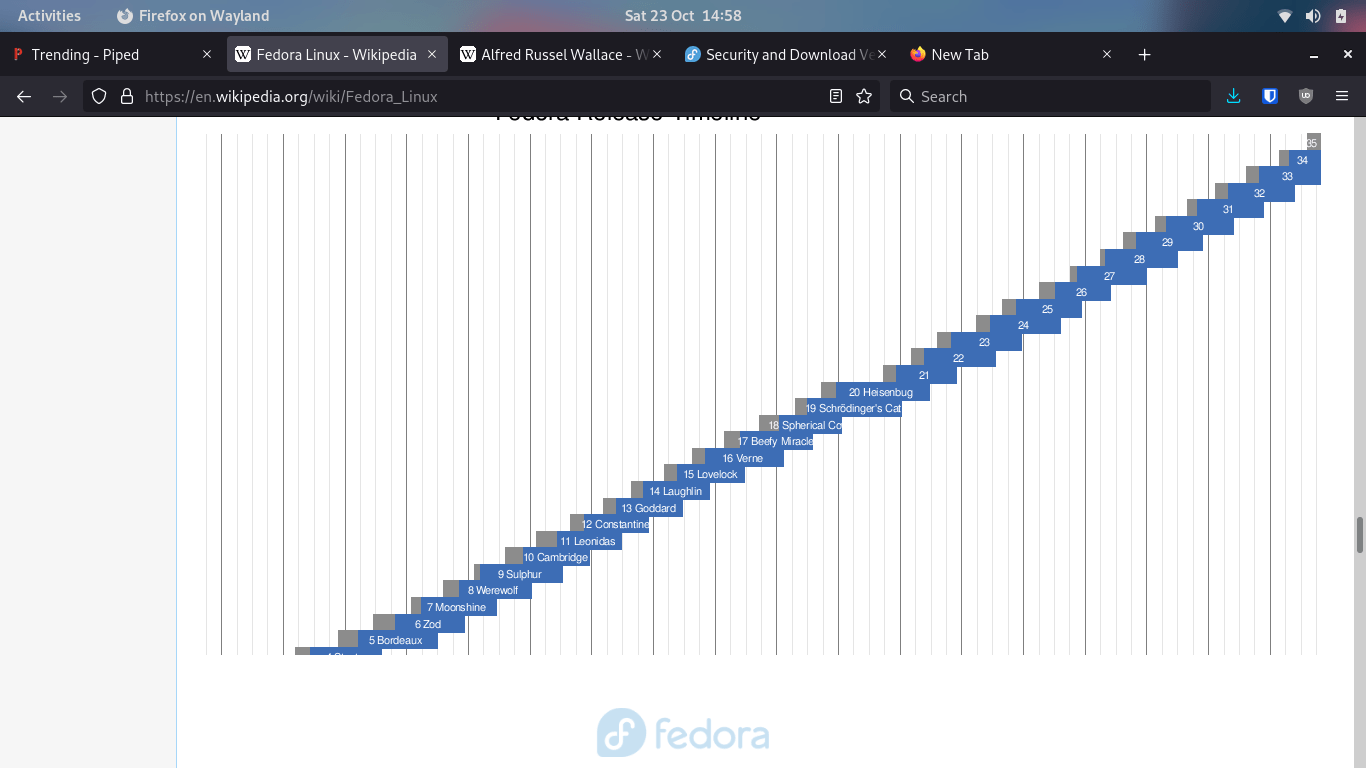Click the Fedora 28 timeline bar
The image size is (1366, 768).
point(1142,259)
